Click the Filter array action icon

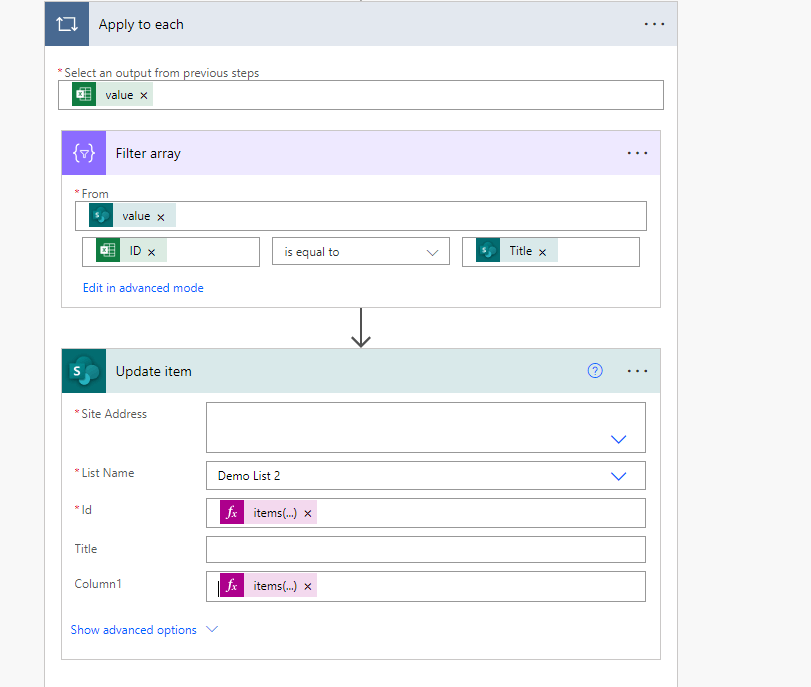point(84,152)
